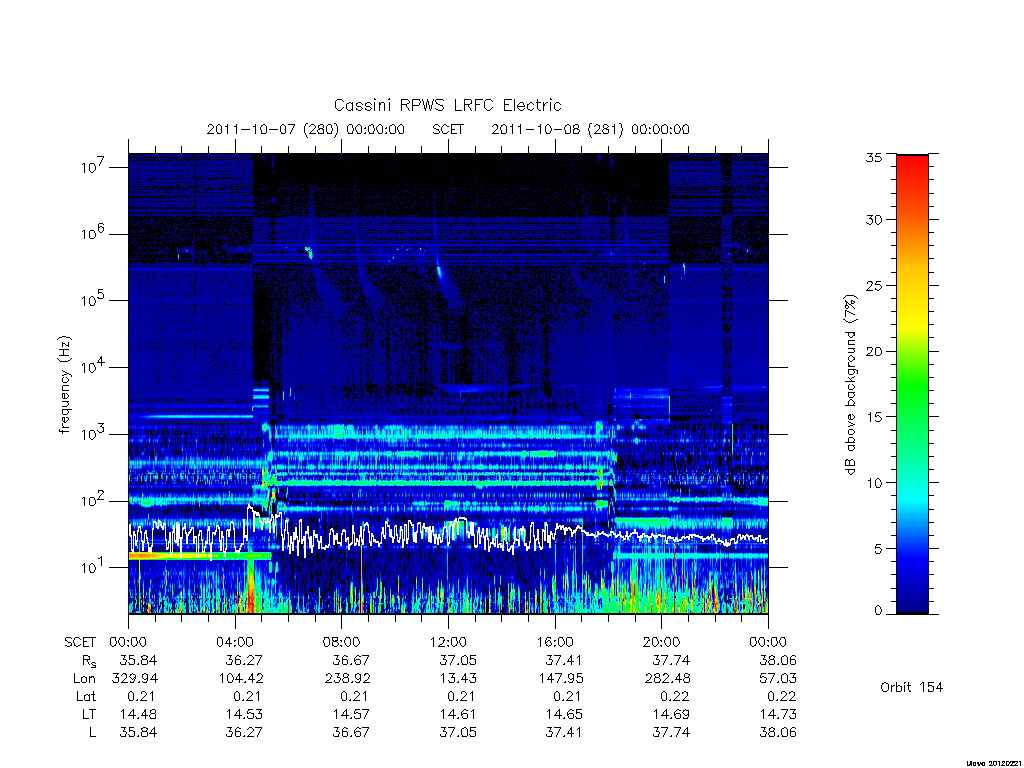
Task: Click the Lat value '0.22' under 20:00
Action: pos(675,696)
